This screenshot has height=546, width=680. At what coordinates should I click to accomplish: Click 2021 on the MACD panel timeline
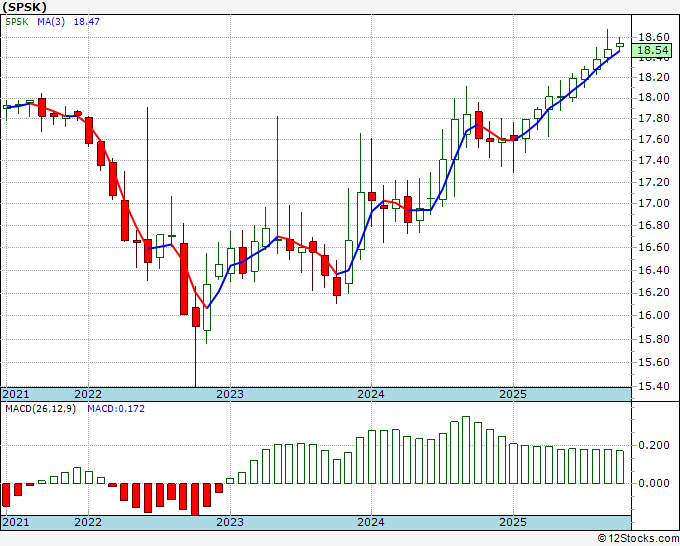pyautogui.click(x=16, y=522)
